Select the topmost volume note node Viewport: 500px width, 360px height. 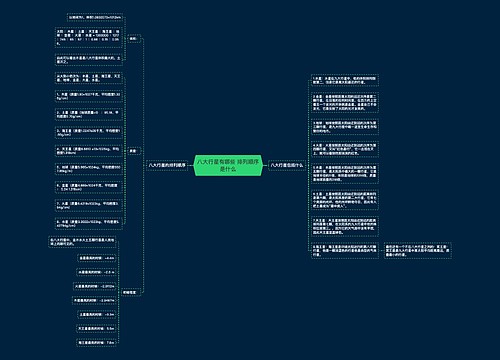pyautogui.click(x=95, y=17)
